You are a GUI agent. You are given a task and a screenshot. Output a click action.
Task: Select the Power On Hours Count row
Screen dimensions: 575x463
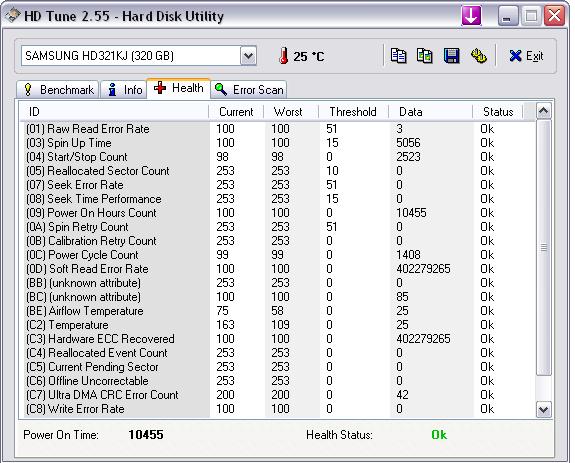coord(279,213)
